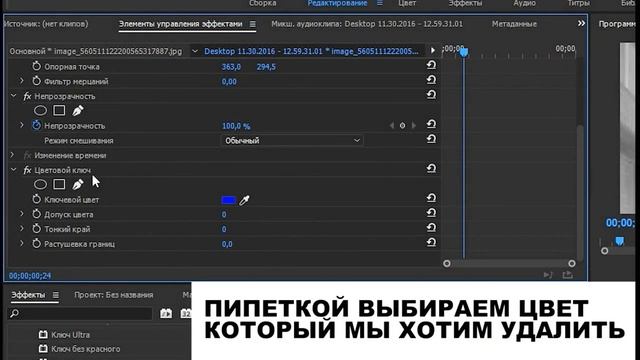Reset the Непрозрачность effect group
Viewport: 640px width, 360px height.
click(431, 95)
